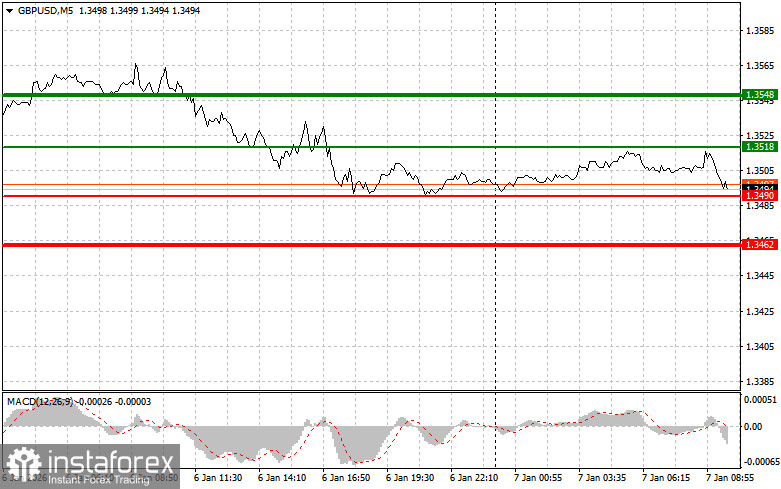Click the OHLC values 1.3498 1.3499 1.3494 1.3494
This screenshot has width=781, height=489.
pyautogui.click(x=139, y=10)
